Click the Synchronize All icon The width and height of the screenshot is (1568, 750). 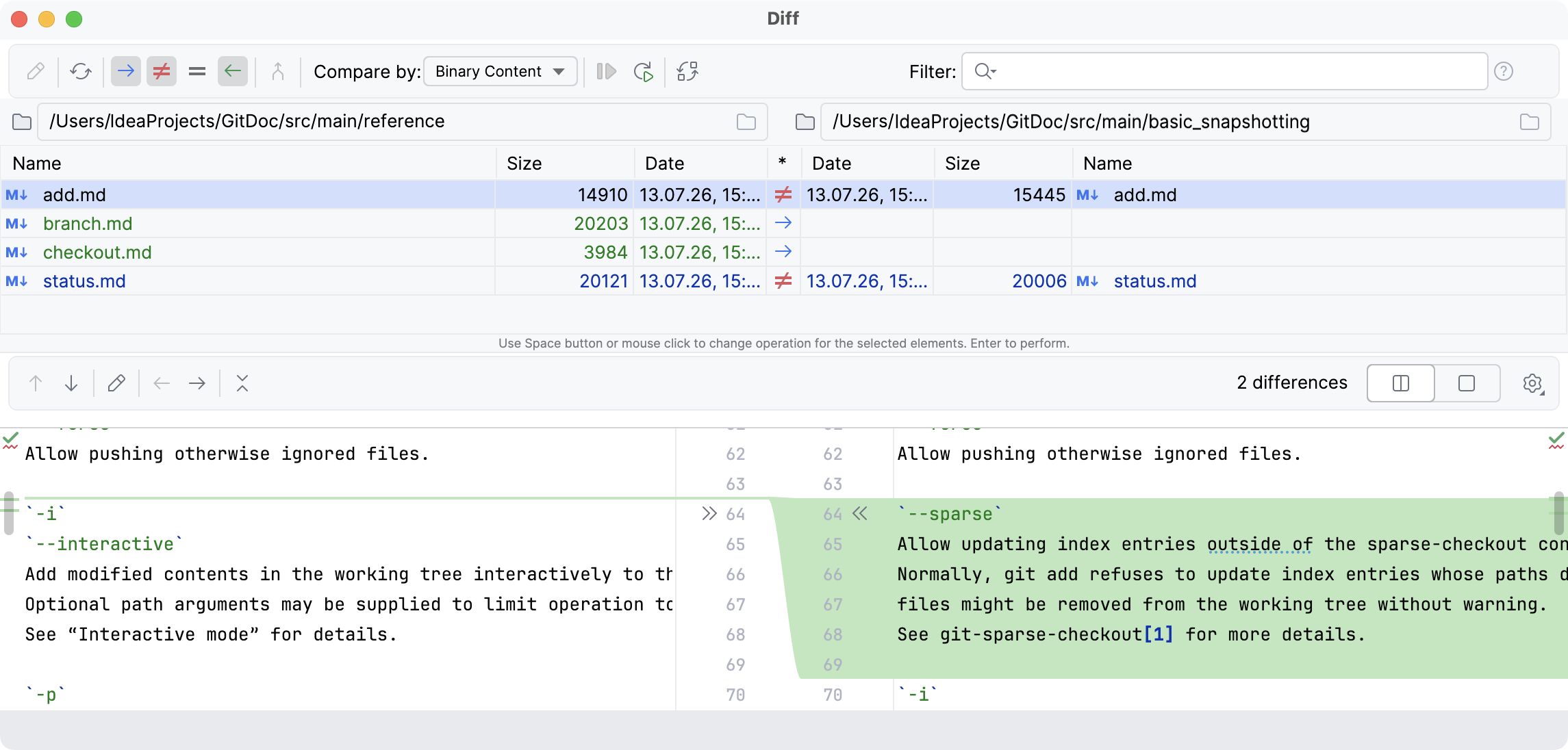click(644, 71)
